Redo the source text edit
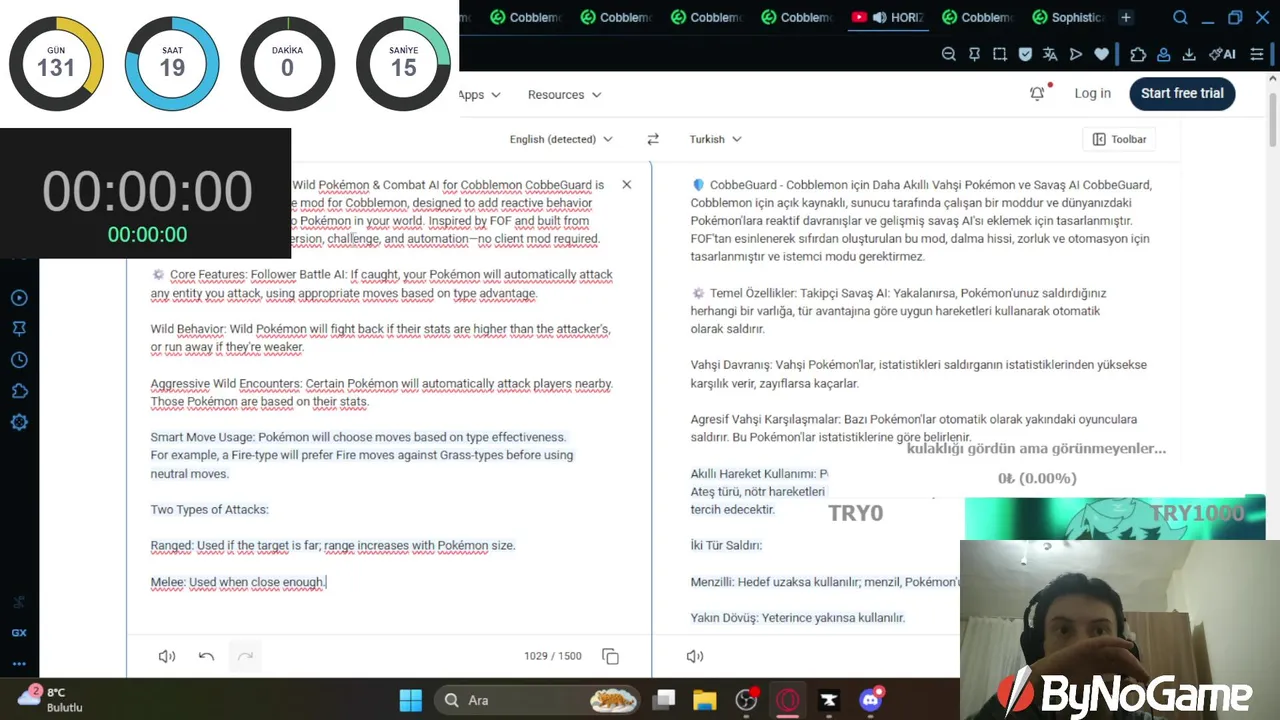 [x=245, y=656]
